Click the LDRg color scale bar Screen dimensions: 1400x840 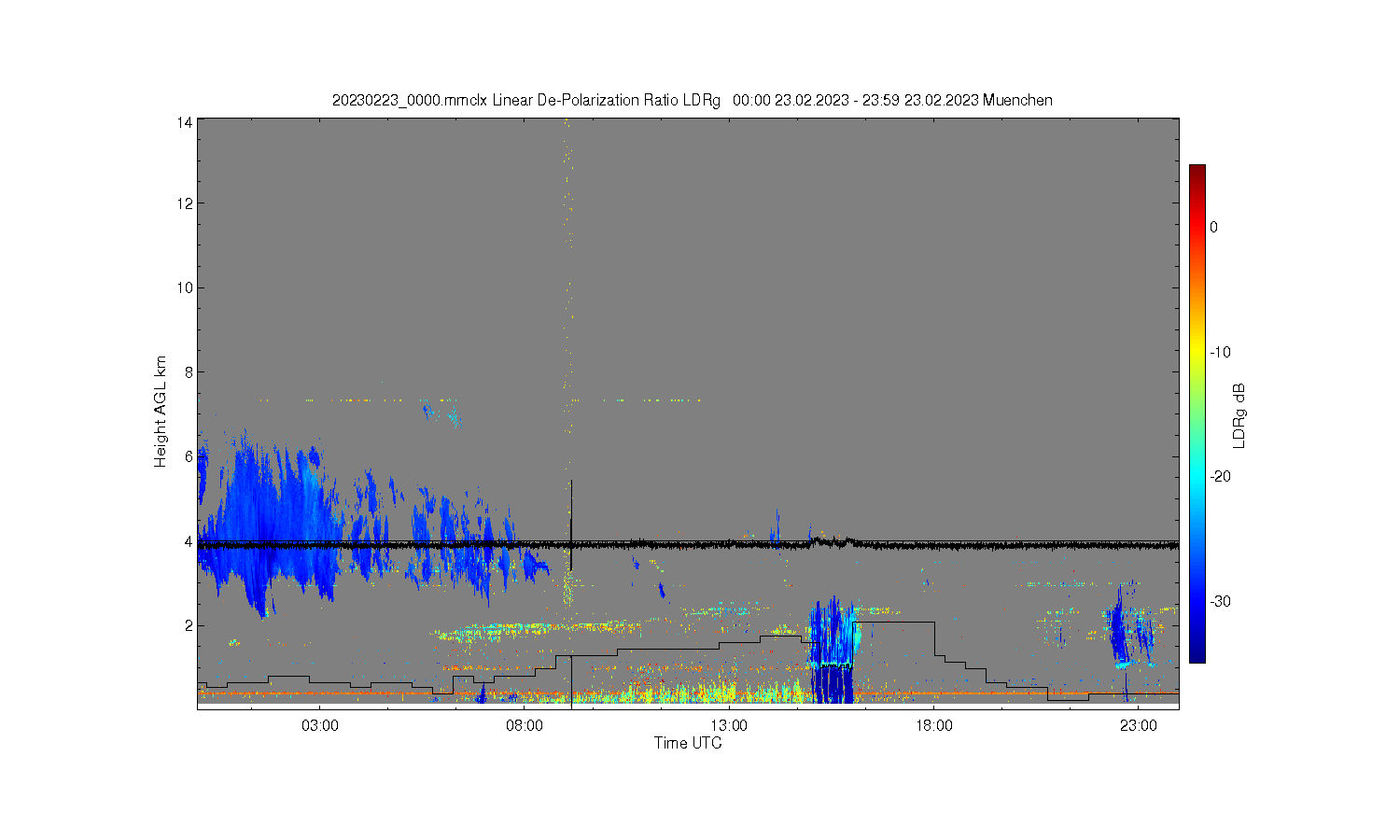(x=1197, y=413)
